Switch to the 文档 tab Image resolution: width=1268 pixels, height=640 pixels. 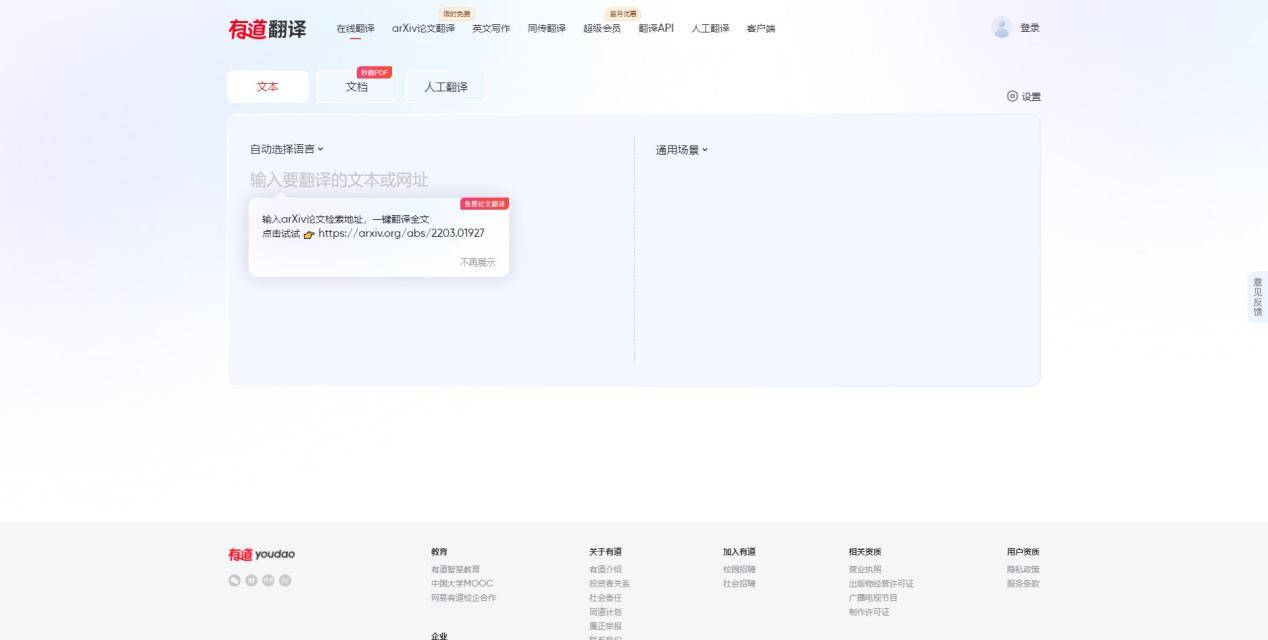click(357, 87)
